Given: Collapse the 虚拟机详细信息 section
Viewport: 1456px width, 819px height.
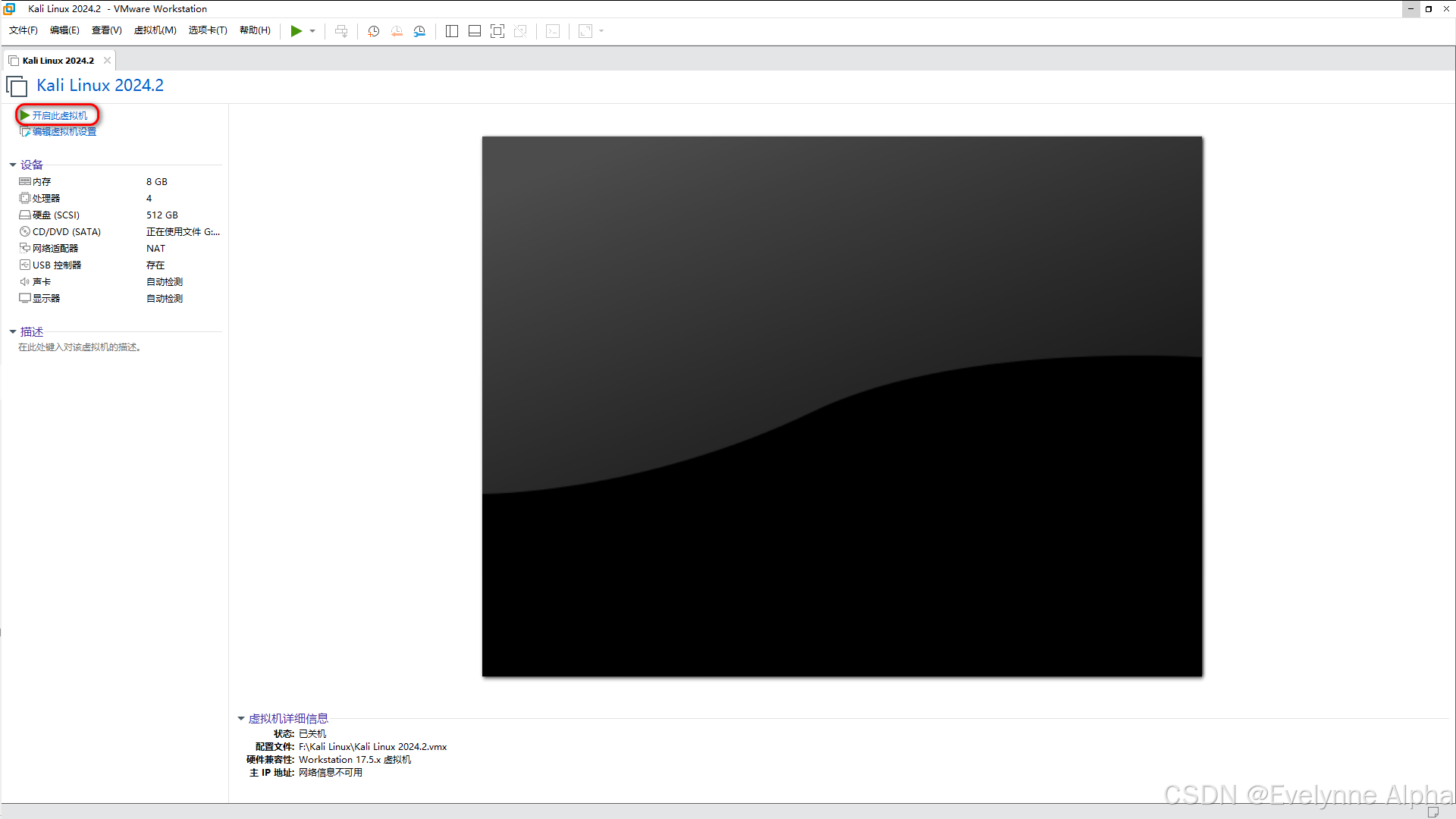Looking at the screenshot, I should tap(241, 718).
